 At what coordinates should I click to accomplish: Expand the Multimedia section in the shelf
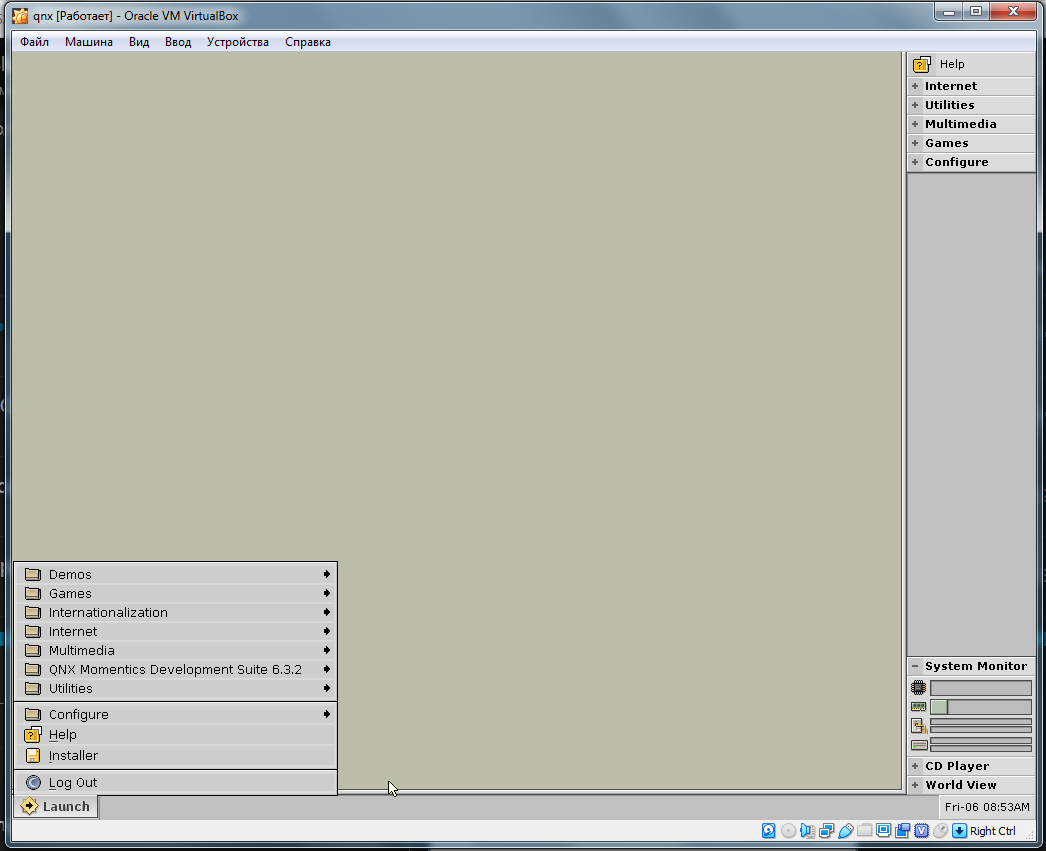point(971,124)
